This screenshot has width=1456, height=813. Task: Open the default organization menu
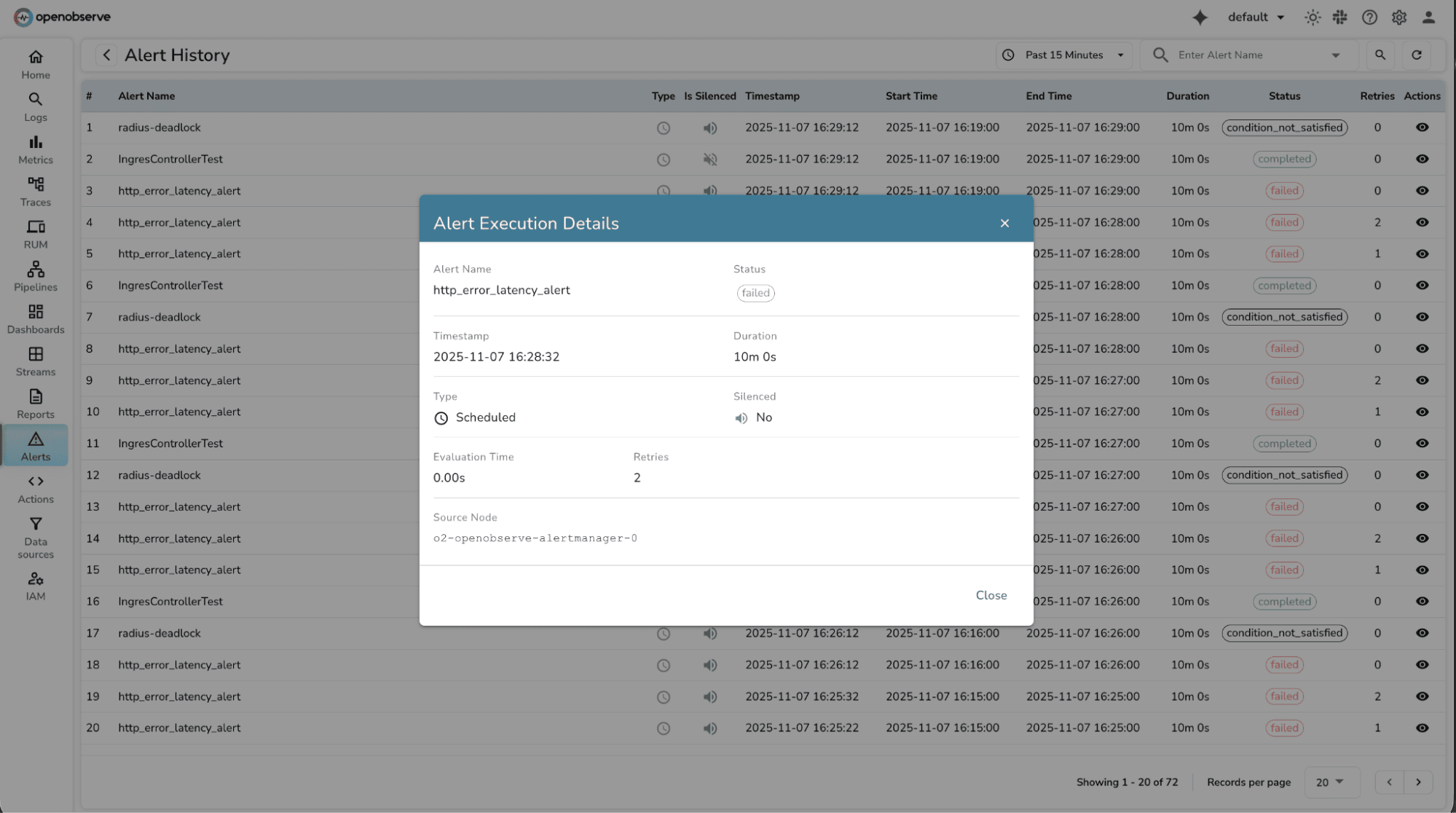(x=1254, y=17)
